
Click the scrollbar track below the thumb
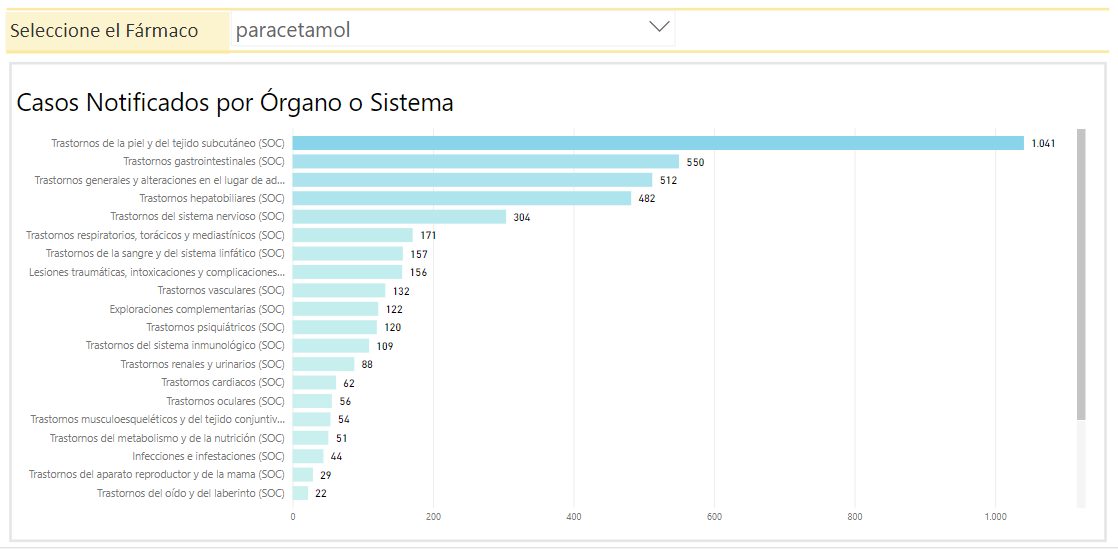coord(1081,465)
